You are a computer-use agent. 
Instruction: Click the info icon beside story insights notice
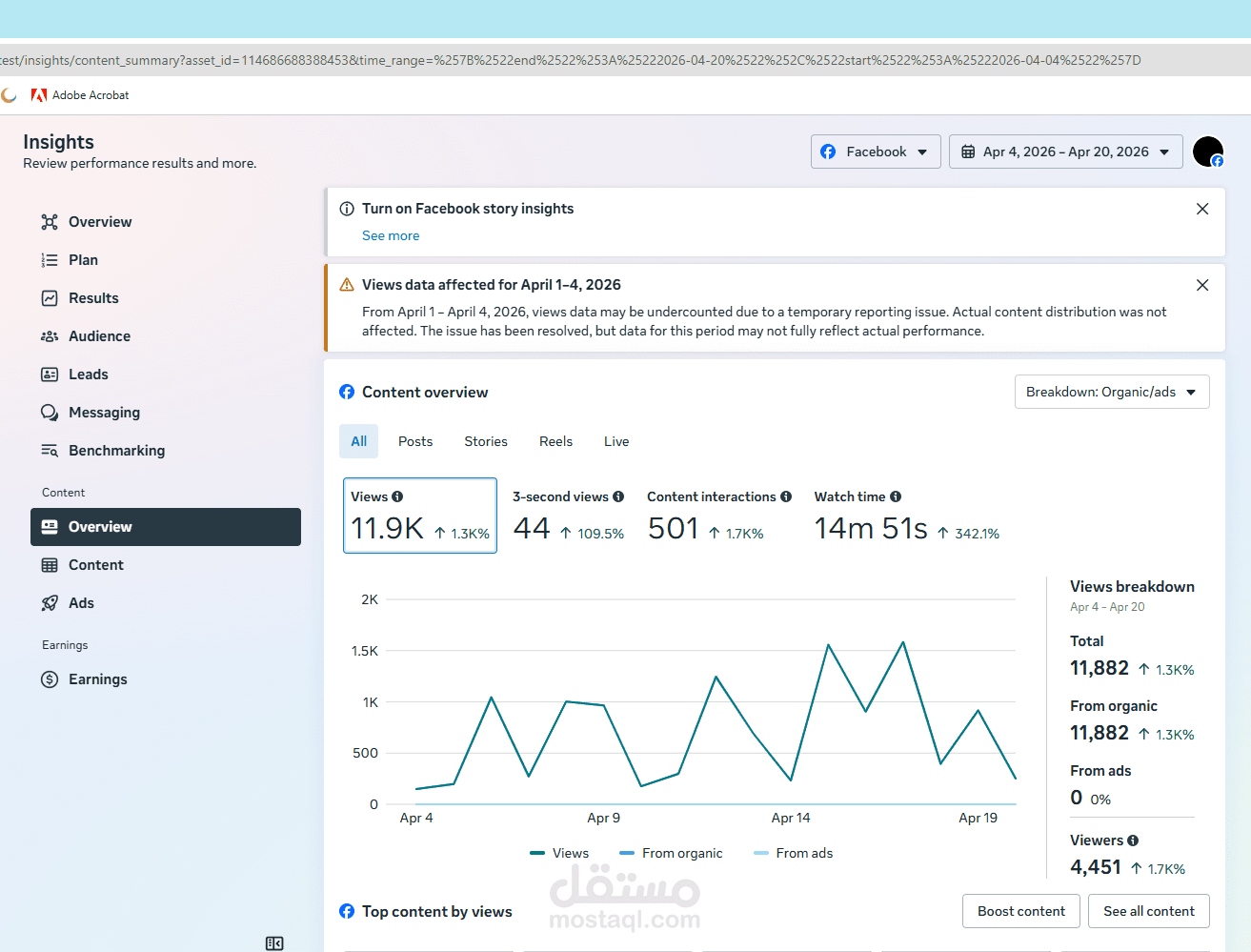tap(347, 209)
